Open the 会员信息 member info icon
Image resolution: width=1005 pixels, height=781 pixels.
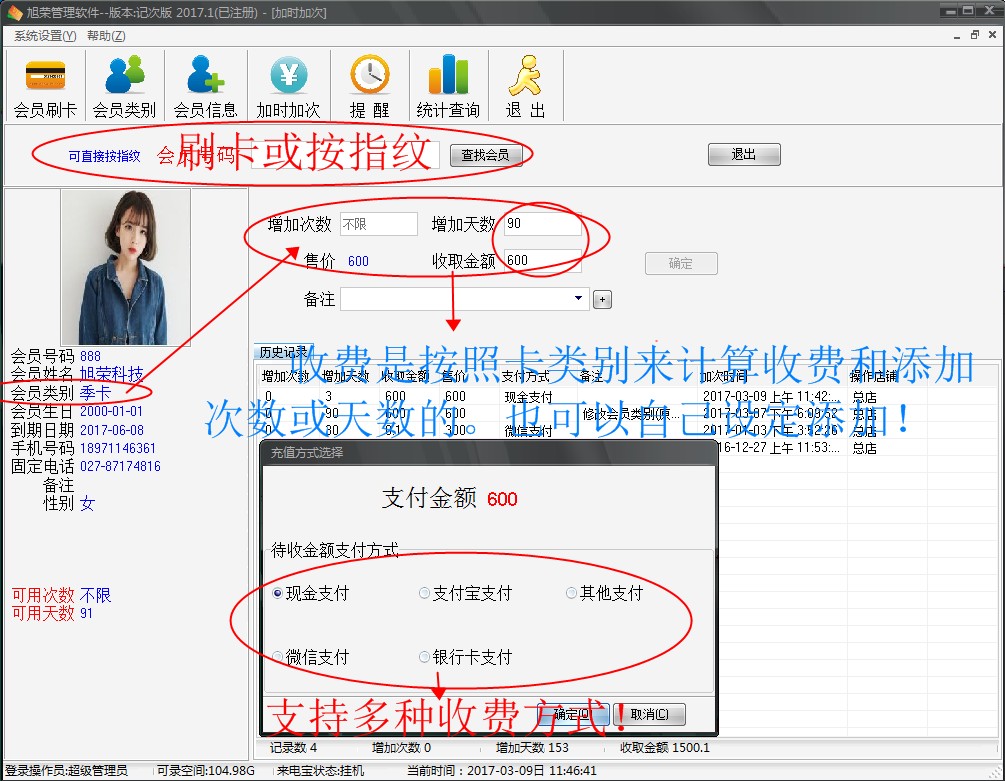[206, 76]
